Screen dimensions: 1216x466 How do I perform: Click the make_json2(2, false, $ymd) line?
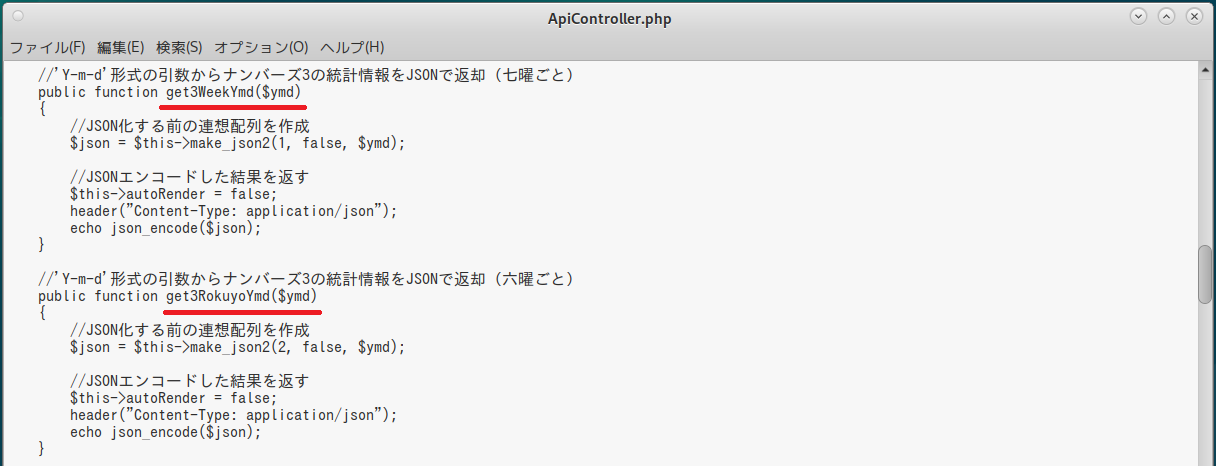[237, 347]
